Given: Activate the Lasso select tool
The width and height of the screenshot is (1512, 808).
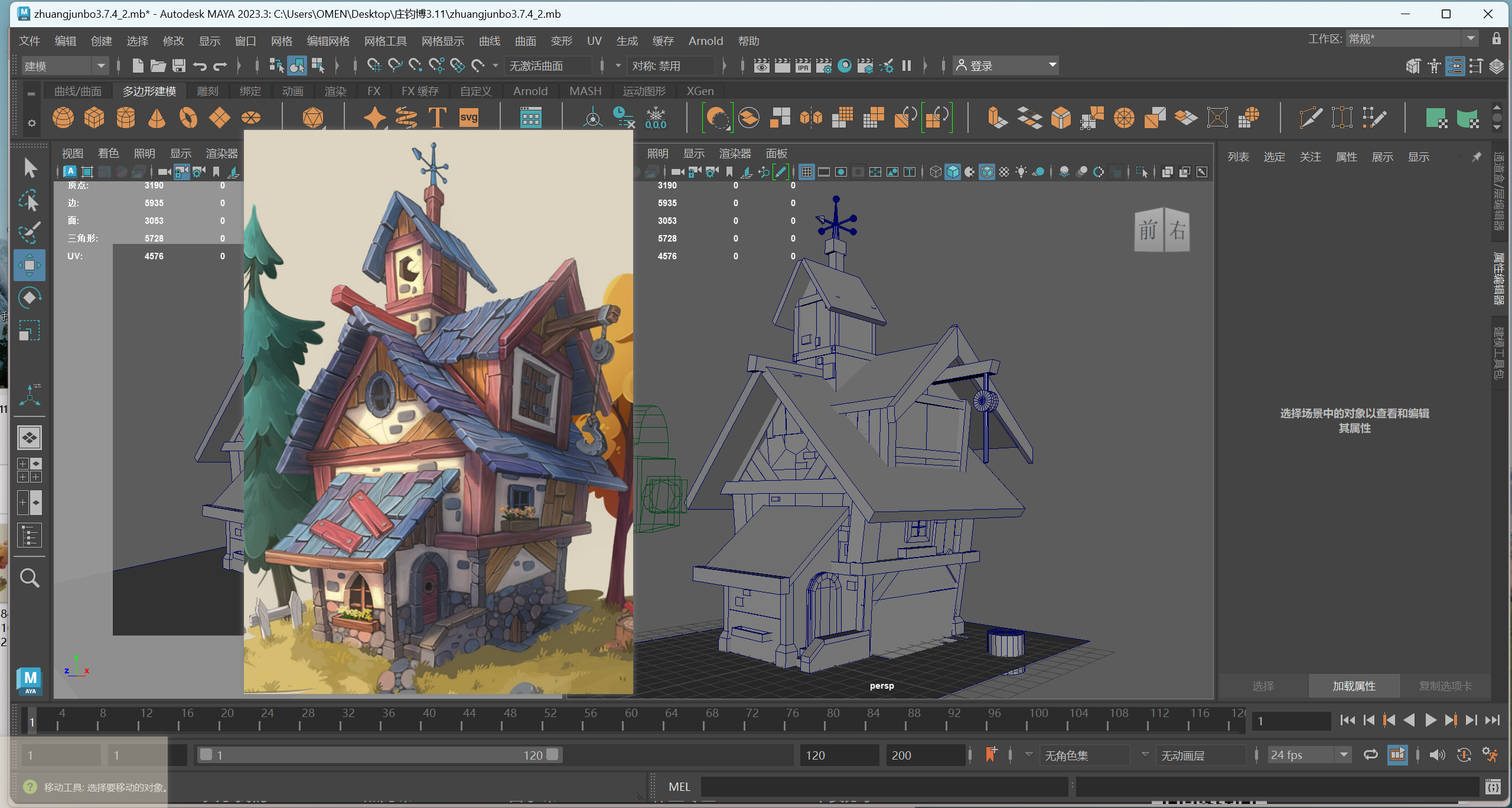Looking at the screenshot, I should 30,201.
